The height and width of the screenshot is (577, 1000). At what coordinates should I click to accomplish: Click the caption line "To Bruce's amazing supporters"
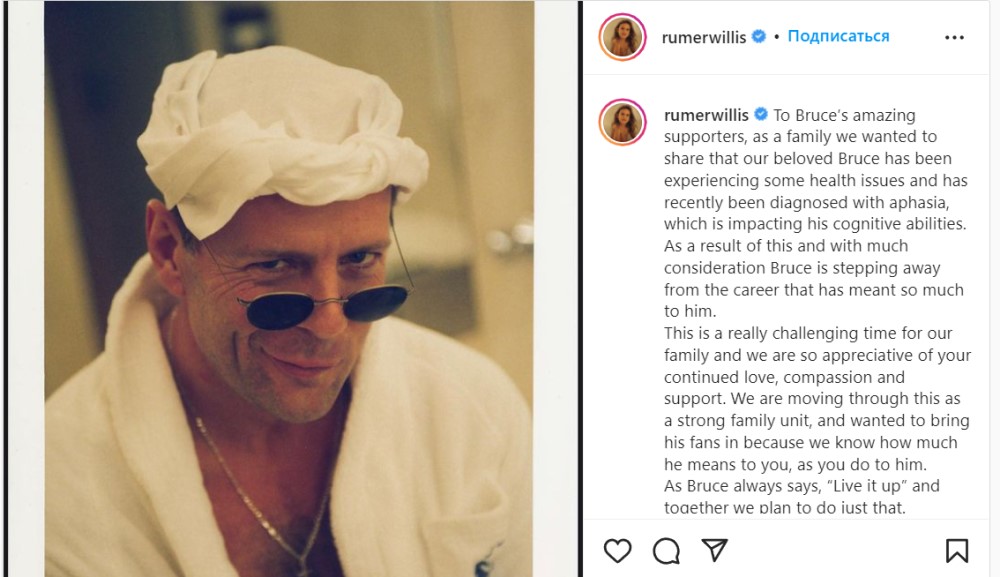pyautogui.click(x=844, y=114)
